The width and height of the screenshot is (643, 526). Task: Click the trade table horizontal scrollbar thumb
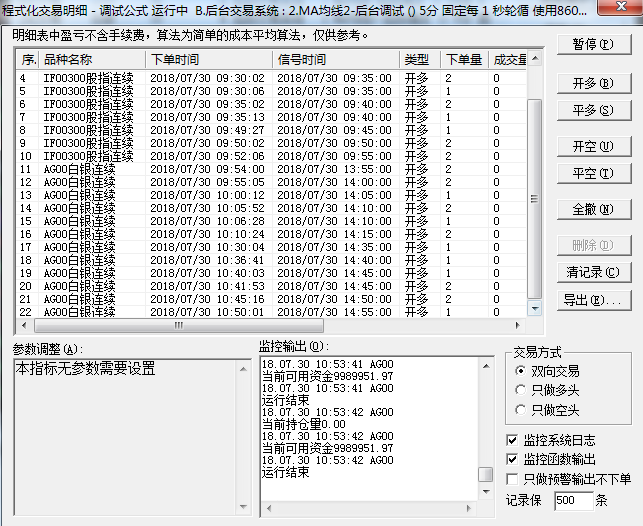pyautogui.click(x=179, y=326)
